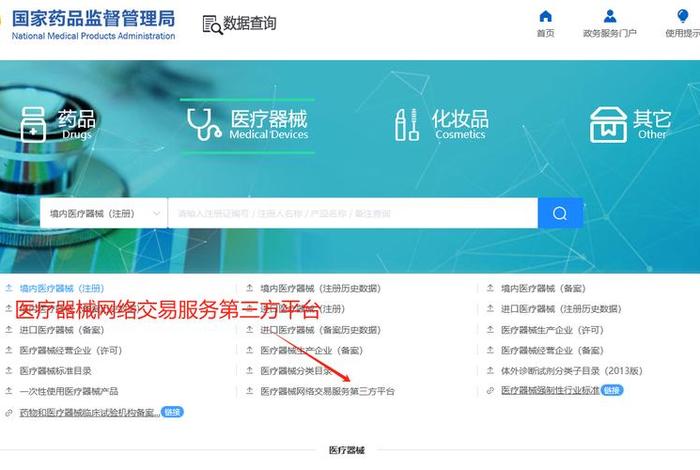
Task: Open 医疗器械生产企业（备案） link
Action: [312, 350]
